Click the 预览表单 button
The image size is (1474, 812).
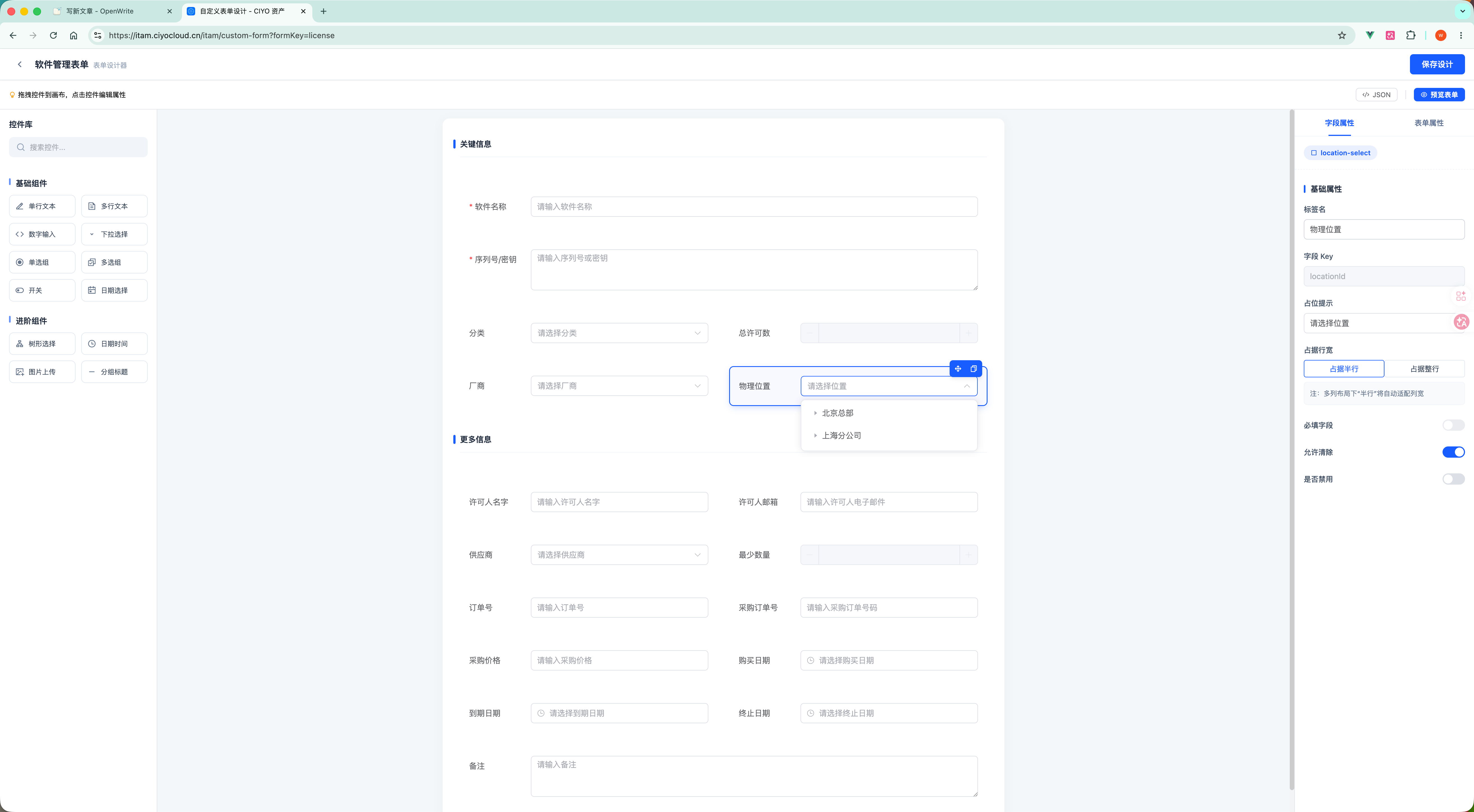pos(1439,95)
